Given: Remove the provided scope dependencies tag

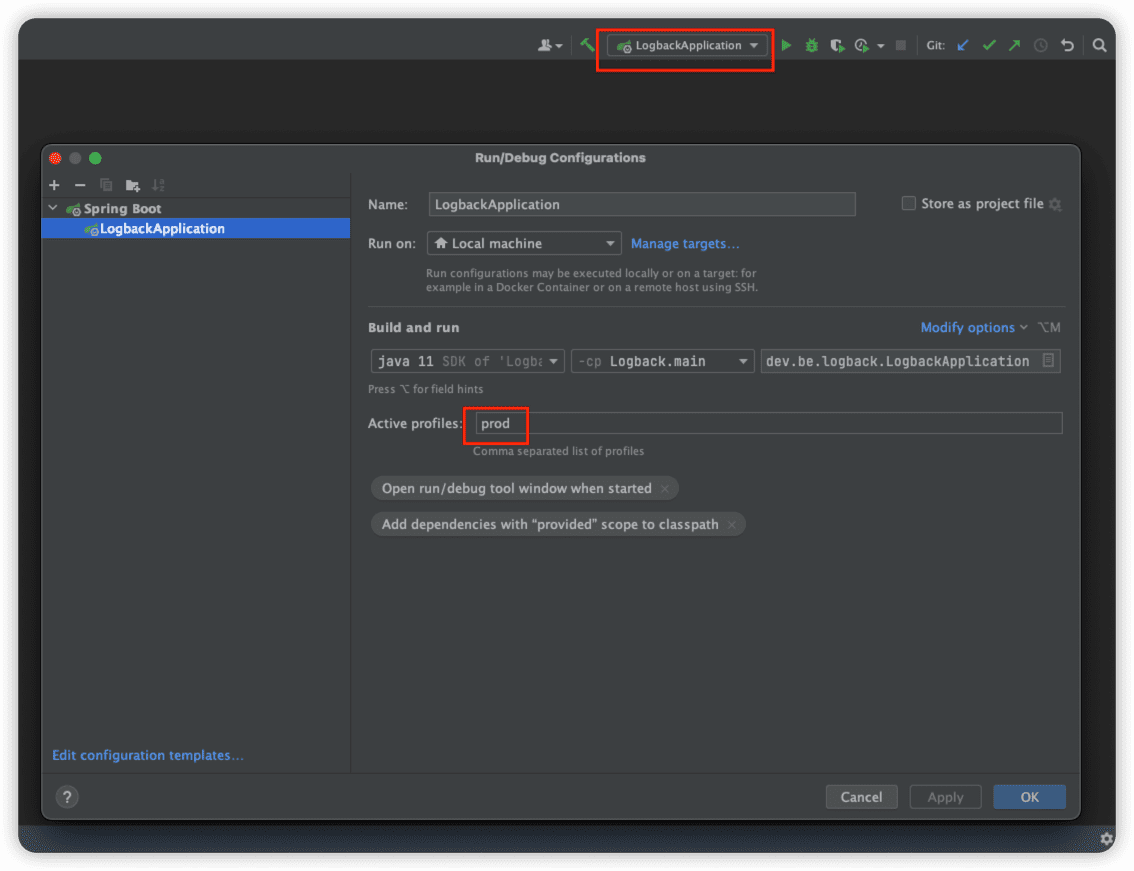Looking at the screenshot, I should [731, 524].
